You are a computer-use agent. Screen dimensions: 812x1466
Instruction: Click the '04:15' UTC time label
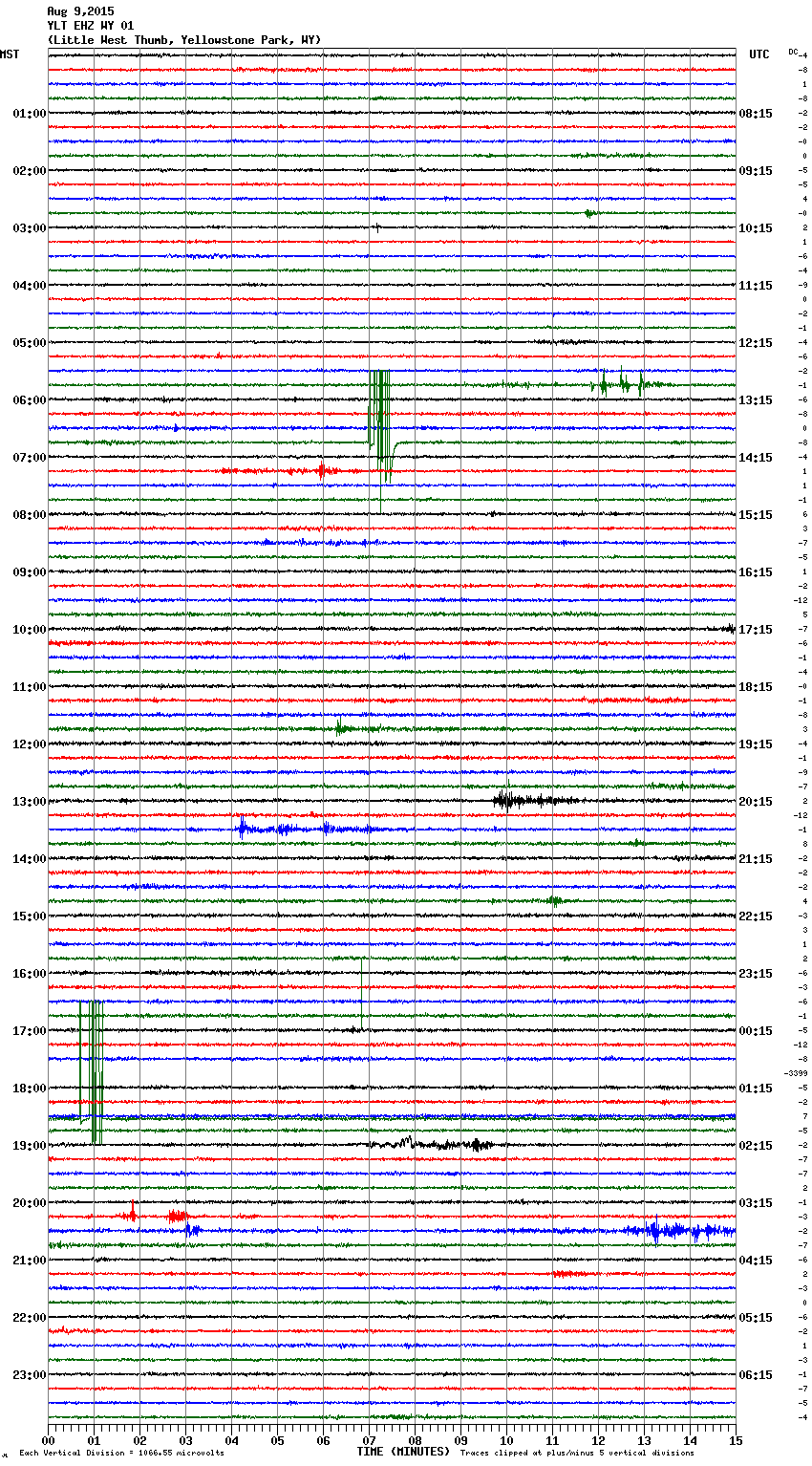click(756, 1261)
